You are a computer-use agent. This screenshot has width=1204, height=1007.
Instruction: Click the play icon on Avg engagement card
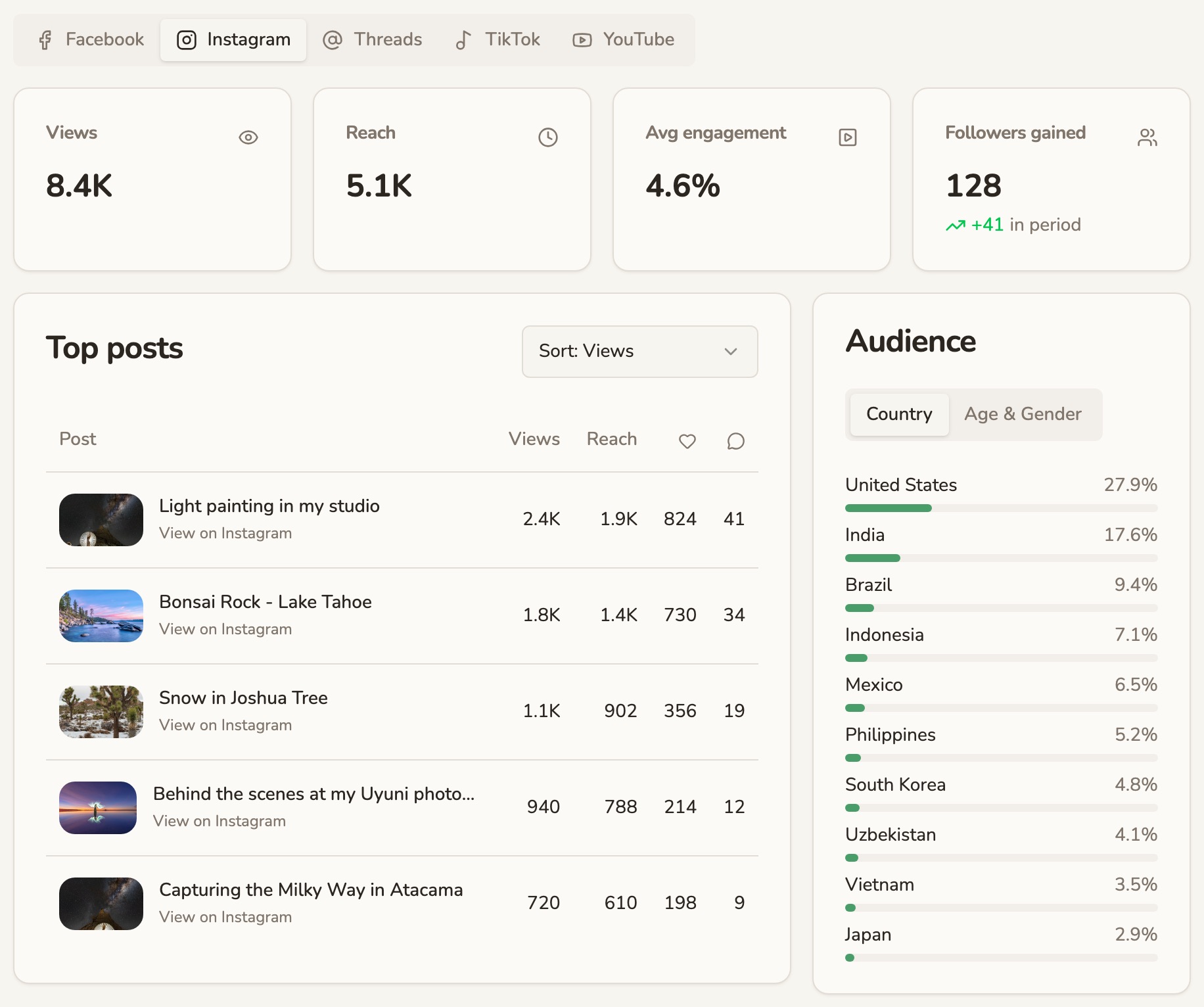pos(848,137)
